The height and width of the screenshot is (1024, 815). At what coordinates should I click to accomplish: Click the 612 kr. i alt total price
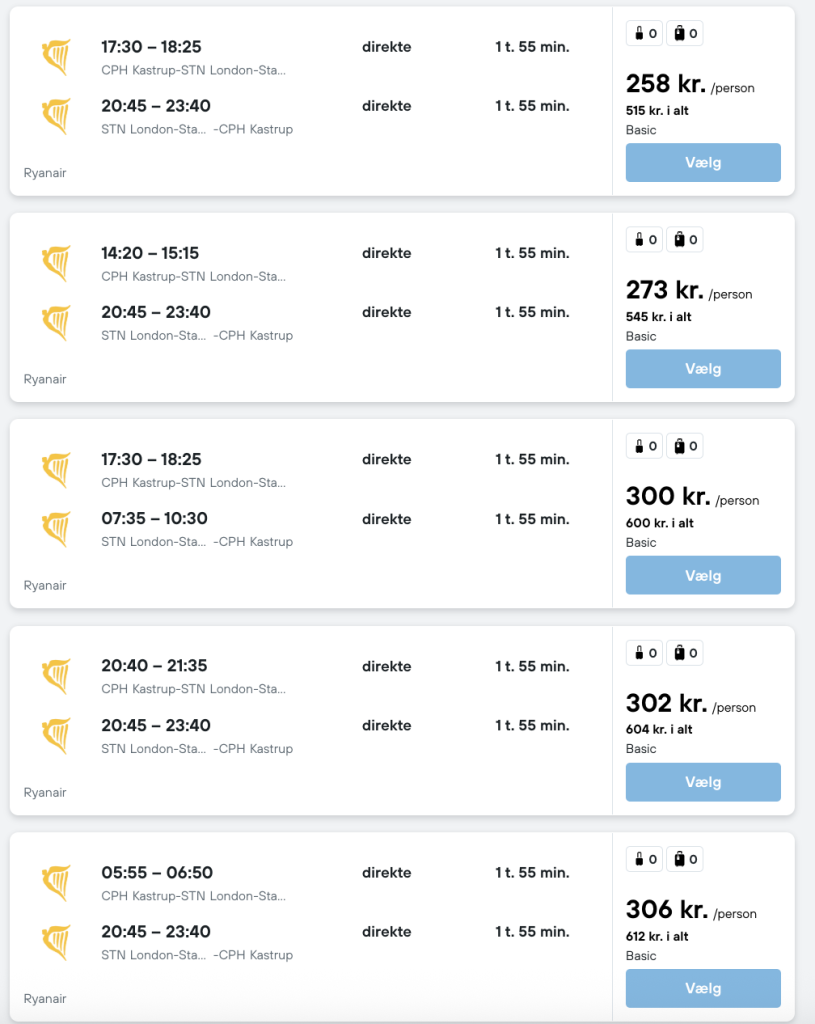(657, 936)
